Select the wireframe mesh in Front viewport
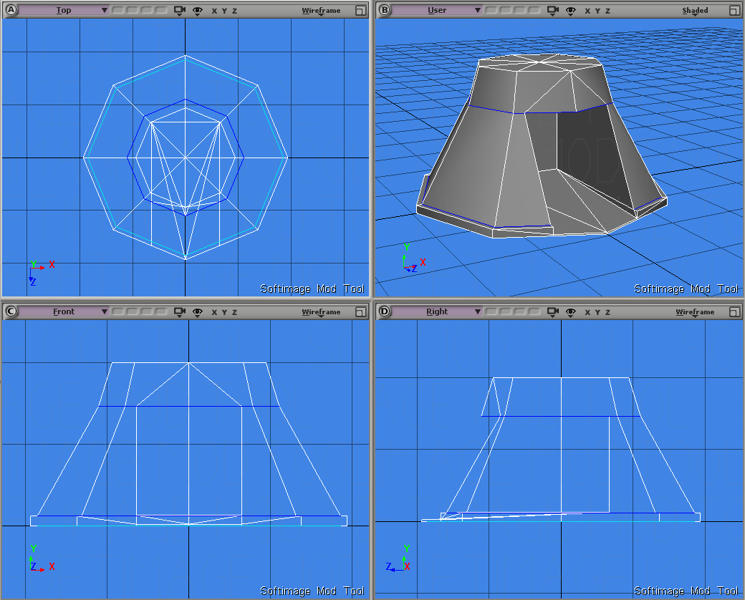Viewport: 745px width, 600px height. (x=189, y=444)
